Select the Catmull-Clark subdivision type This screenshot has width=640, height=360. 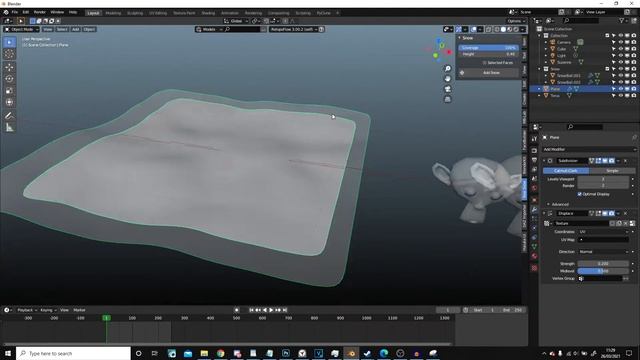566,171
